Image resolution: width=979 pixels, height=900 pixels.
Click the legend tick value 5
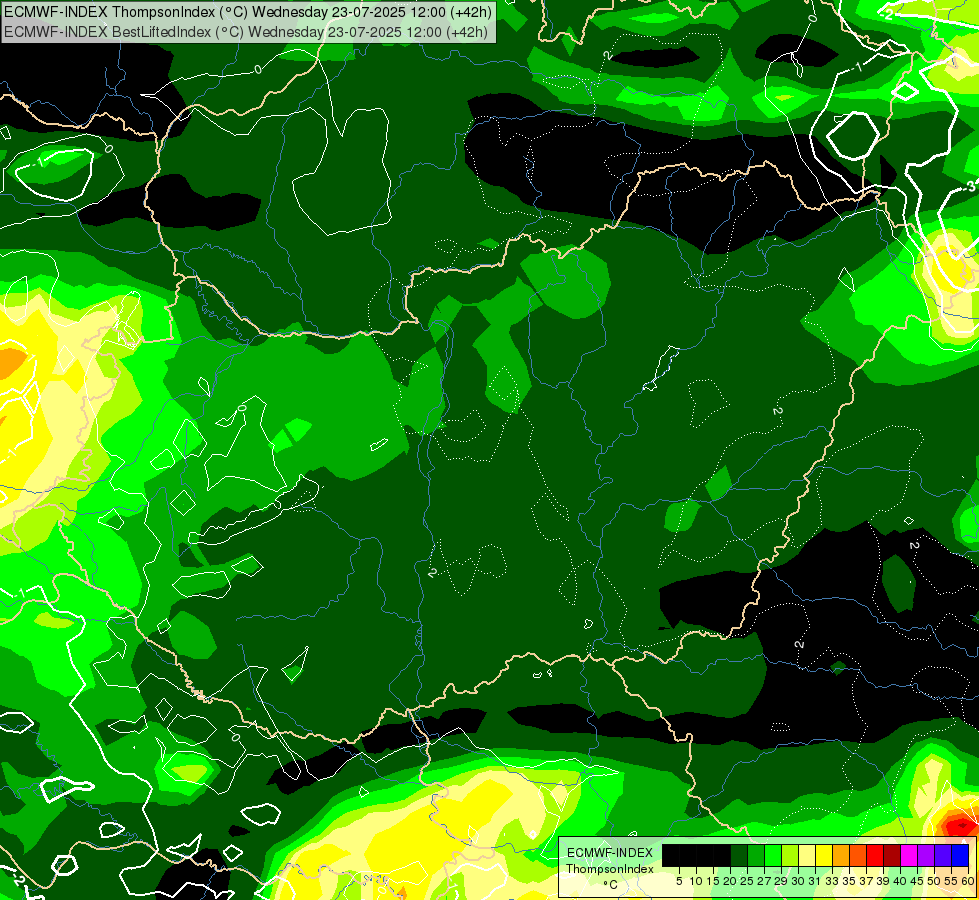tap(679, 881)
